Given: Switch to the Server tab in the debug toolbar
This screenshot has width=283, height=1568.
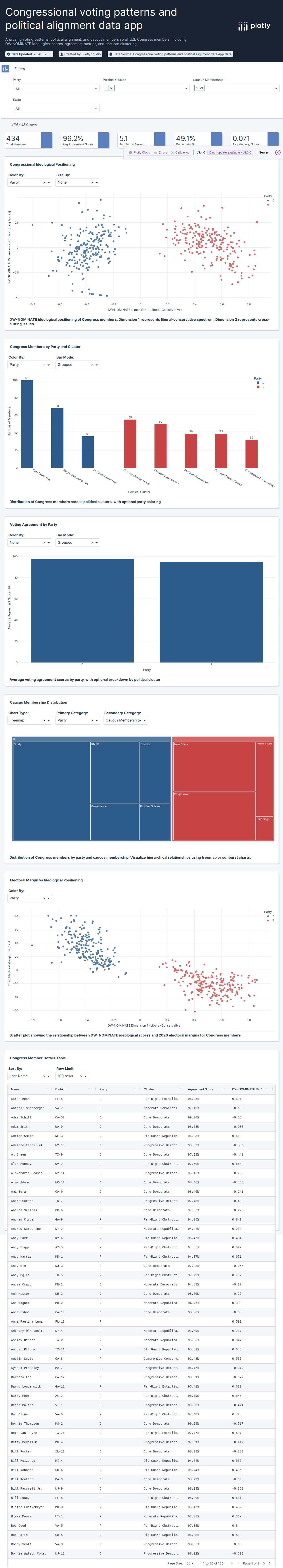Looking at the screenshot, I should (264, 153).
